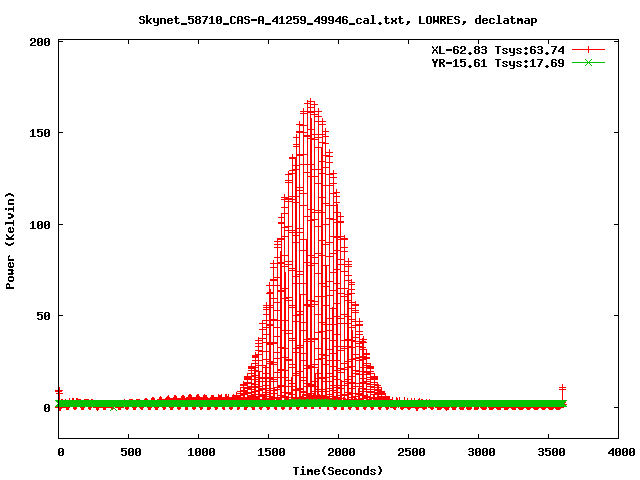Click the 200 y-axis tick label
This screenshot has width=640, height=480.
(40, 42)
